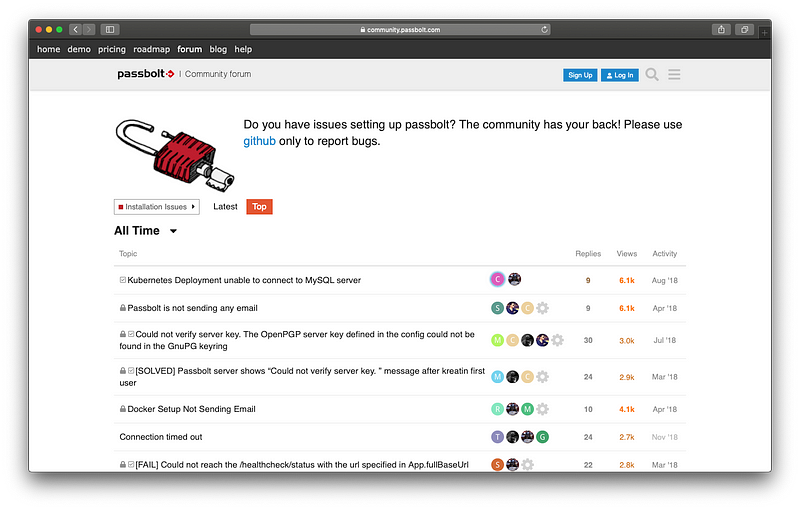Click the passbolt logo
This screenshot has width=800, height=510.
(146, 74)
